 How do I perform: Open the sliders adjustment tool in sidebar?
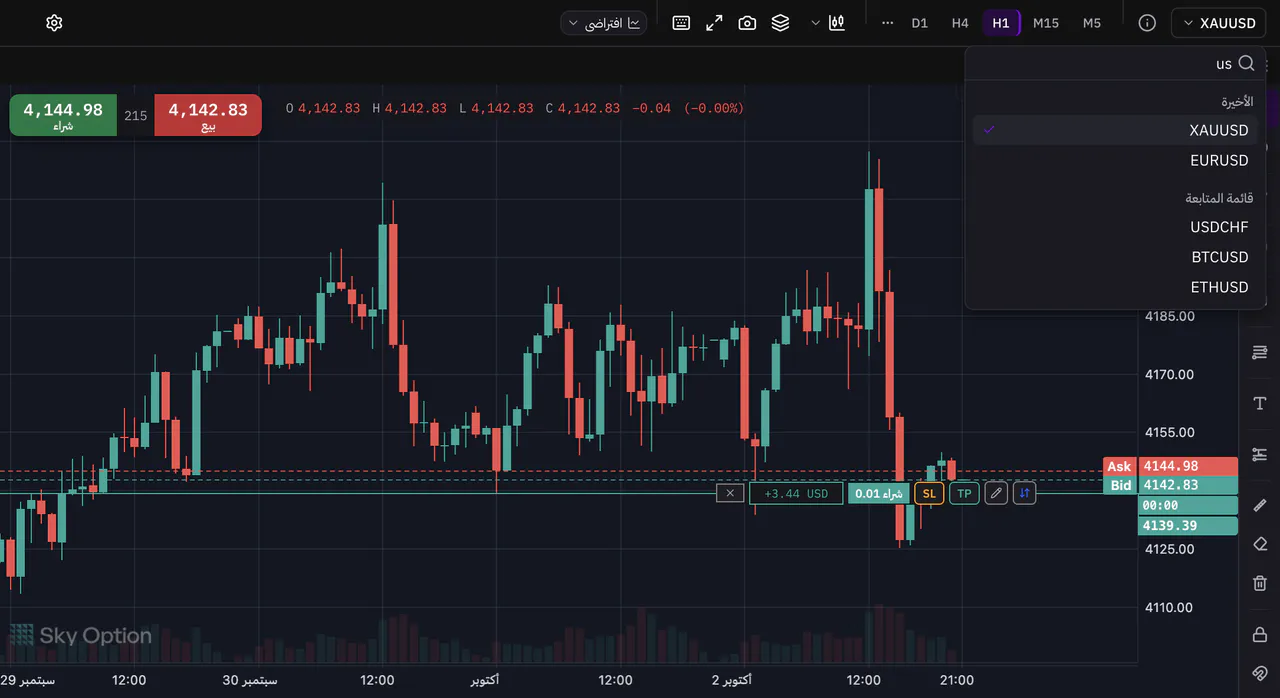click(x=1260, y=454)
